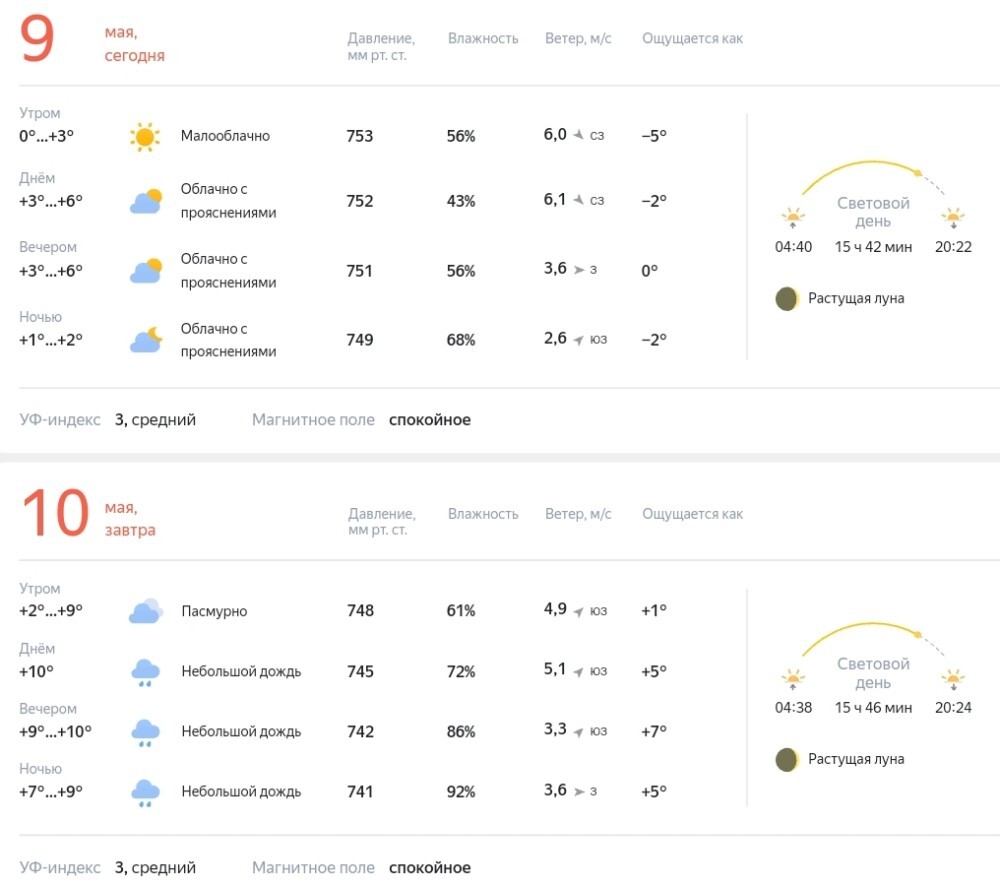Click the humidity value 86%

pos(461,732)
